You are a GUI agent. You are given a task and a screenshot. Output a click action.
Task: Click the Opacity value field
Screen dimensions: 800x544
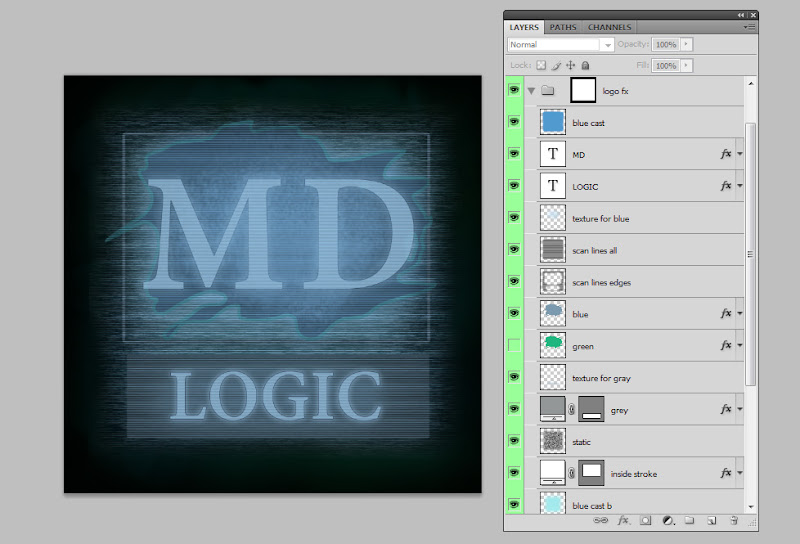pyautogui.click(x=666, y=44)
